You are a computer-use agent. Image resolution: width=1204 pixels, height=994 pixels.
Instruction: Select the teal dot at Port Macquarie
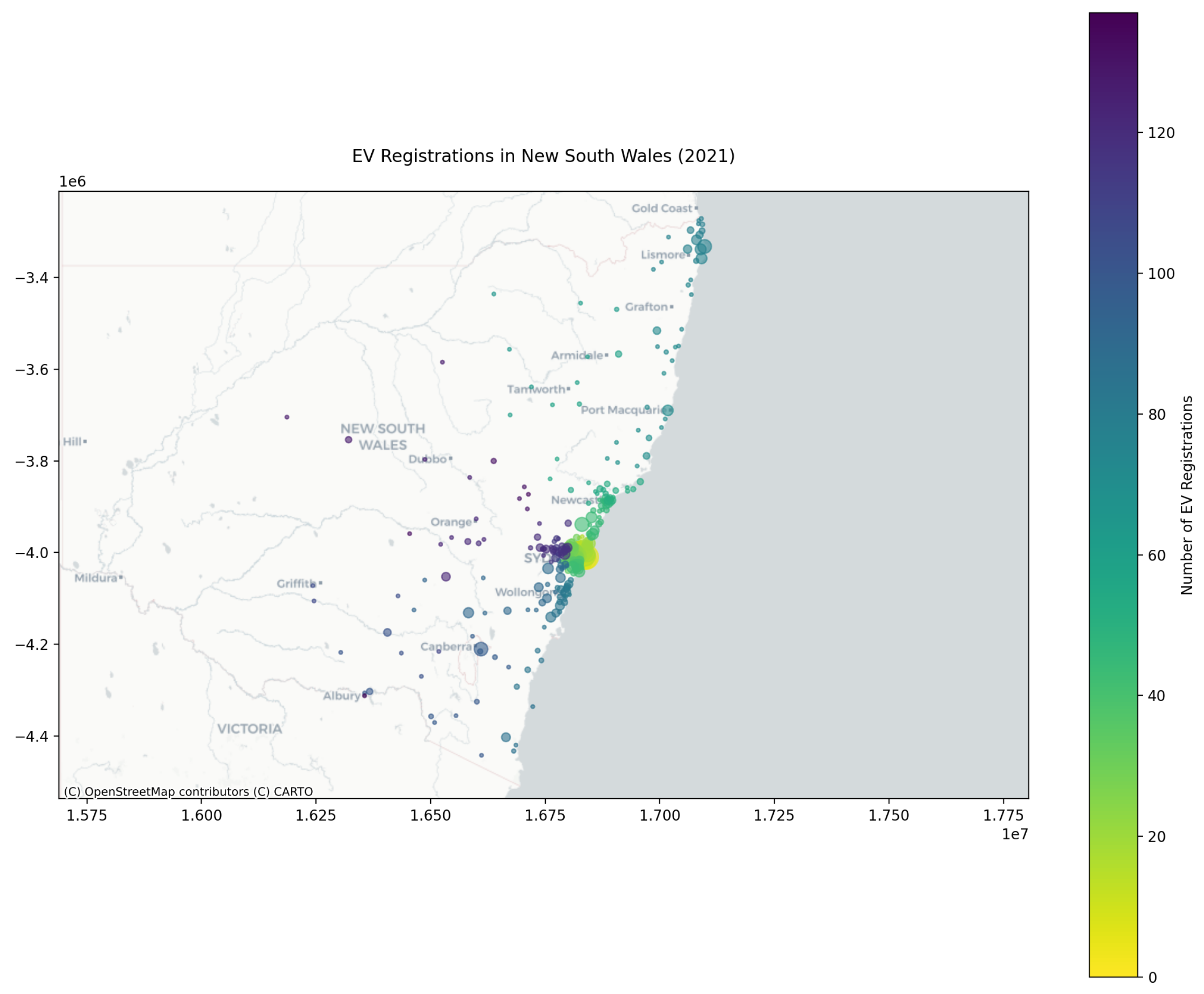click(668, 409)
